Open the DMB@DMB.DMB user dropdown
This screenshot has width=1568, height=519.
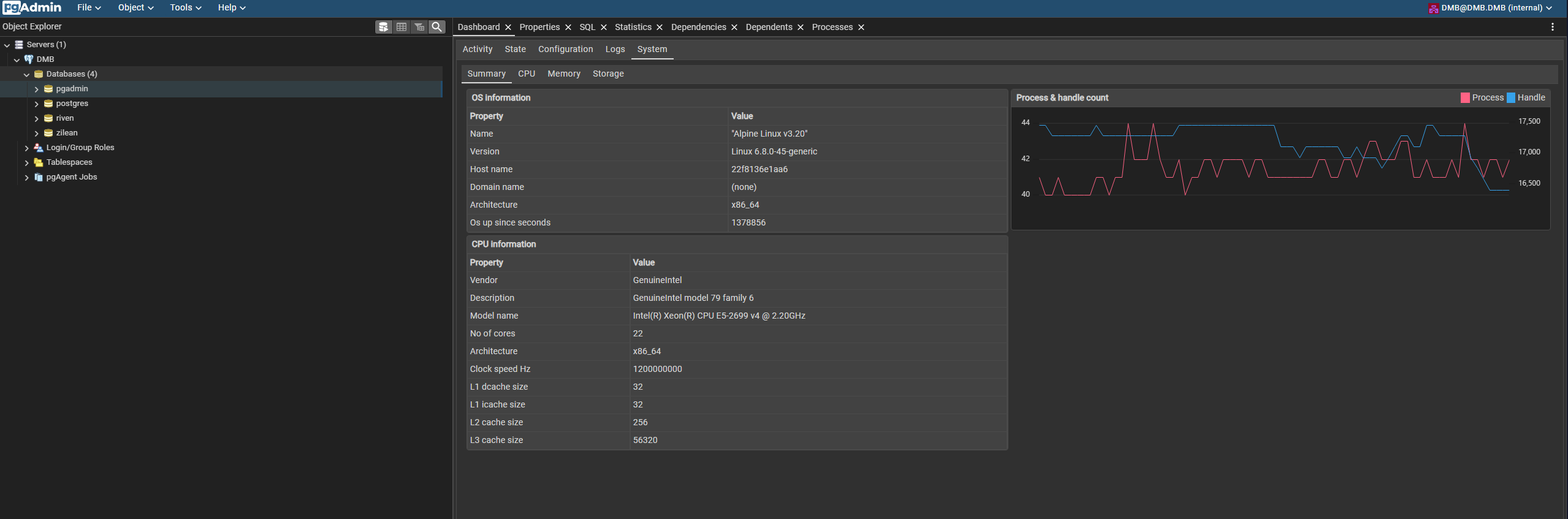[1491, 8]
